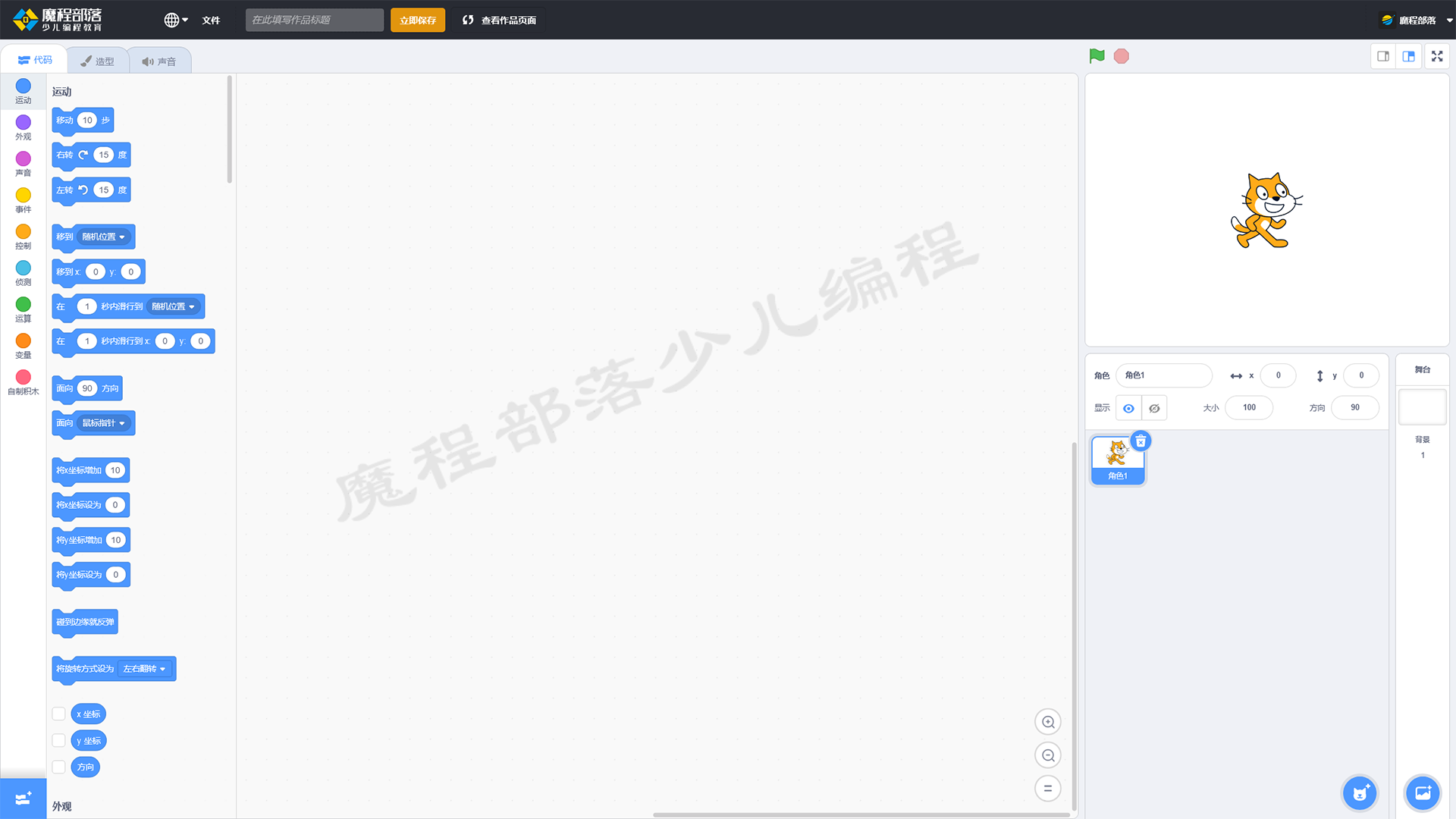Screen dimensions: 1456x819
Task: Click the sprite name field 角色1
Action: pyautogui.click(x=1164, y=375)
